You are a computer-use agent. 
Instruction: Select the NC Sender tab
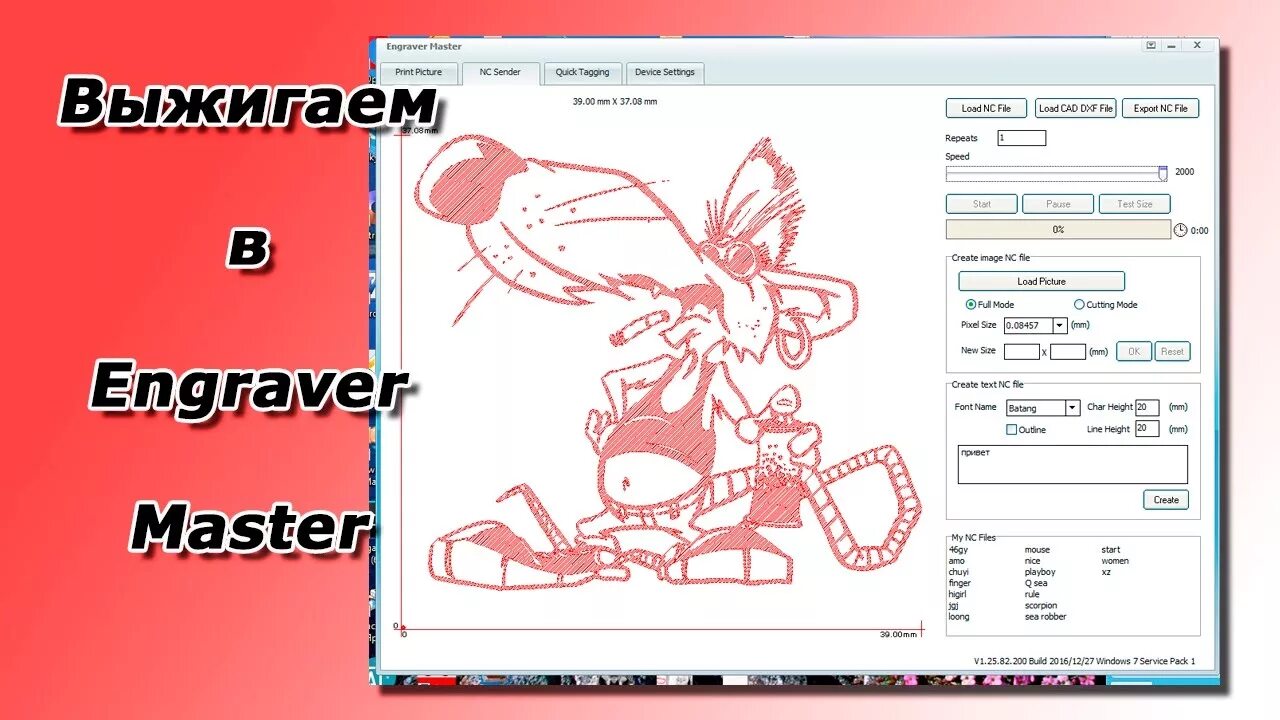coord(500,73)
